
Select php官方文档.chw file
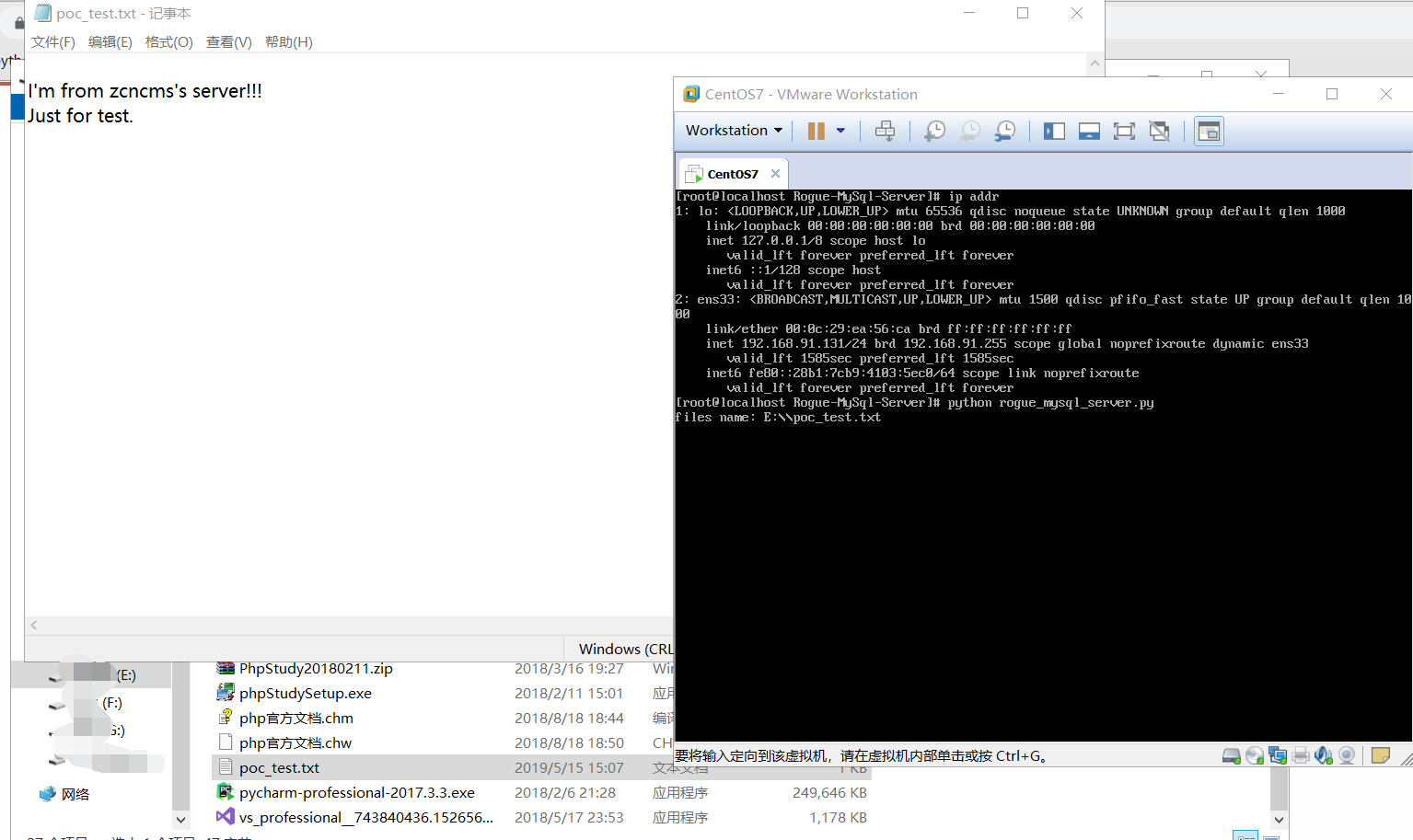295,743
